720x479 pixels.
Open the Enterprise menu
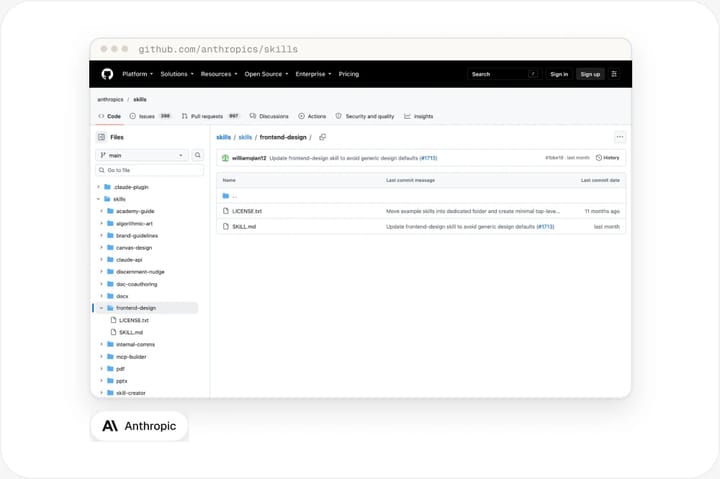coord(313,74)
